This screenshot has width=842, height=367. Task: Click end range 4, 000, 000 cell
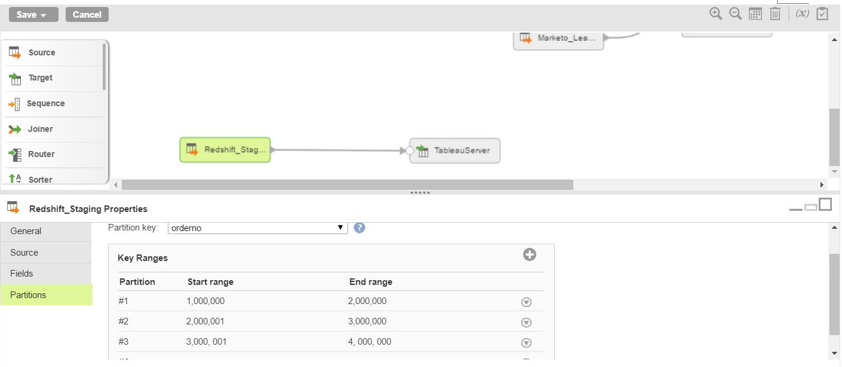pos(369,342)
